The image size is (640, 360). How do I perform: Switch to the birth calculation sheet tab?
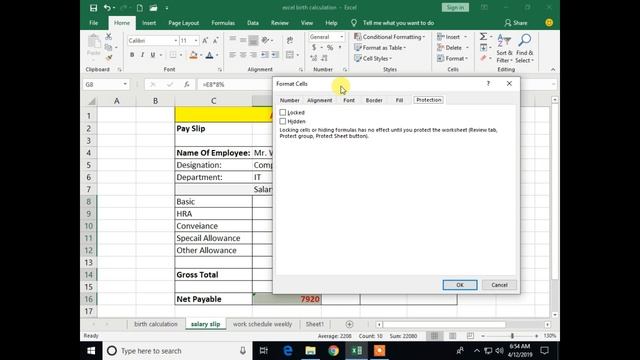156,324
